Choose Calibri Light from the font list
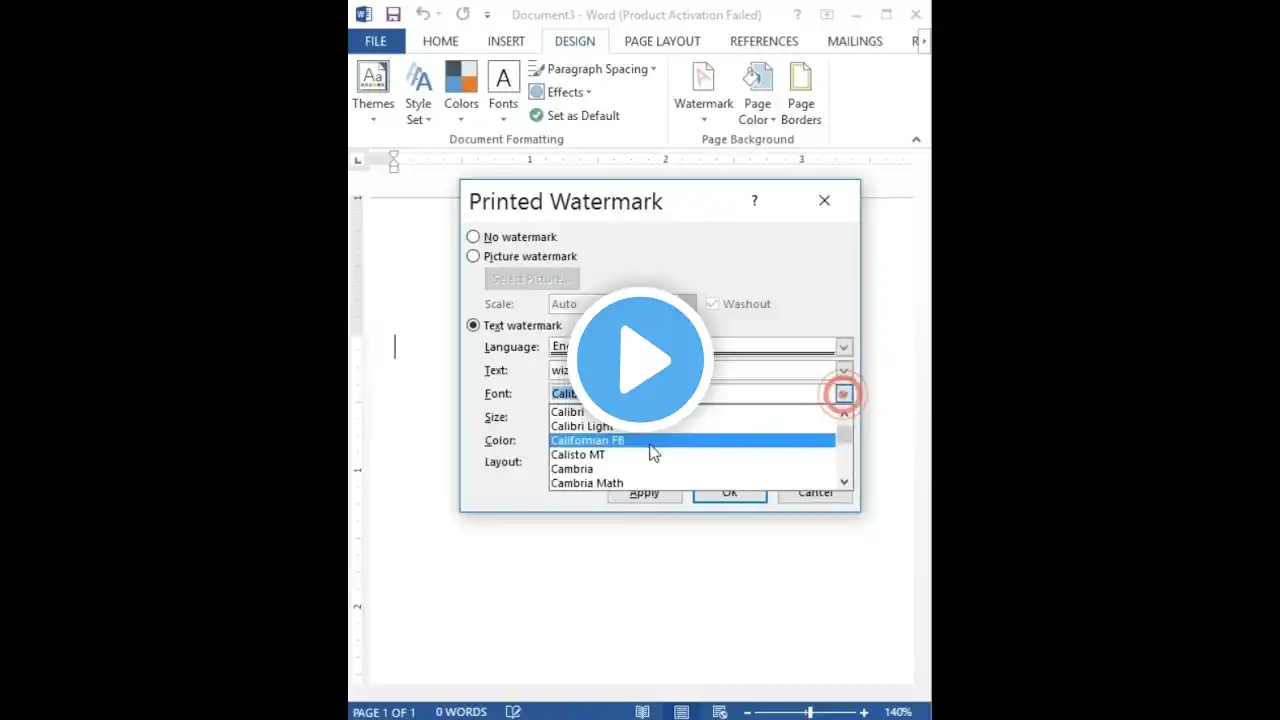This screenshot has height=720, width=1280. (x=692, y=426)
